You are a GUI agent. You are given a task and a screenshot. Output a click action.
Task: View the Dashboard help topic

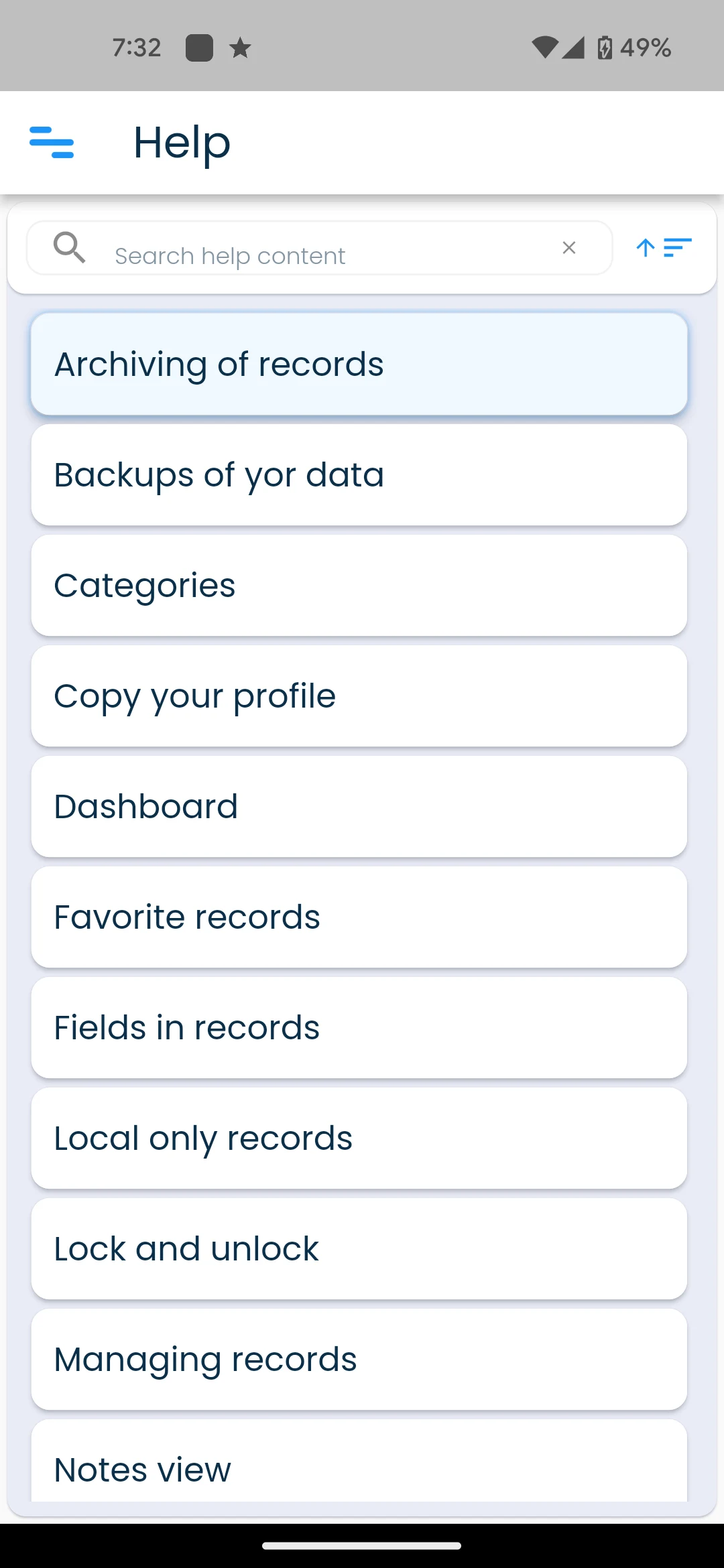tap(359, 806)
